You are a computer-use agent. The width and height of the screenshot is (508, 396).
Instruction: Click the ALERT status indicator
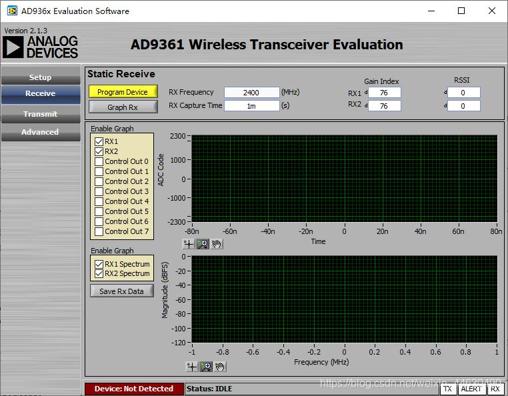coord(471,389)
